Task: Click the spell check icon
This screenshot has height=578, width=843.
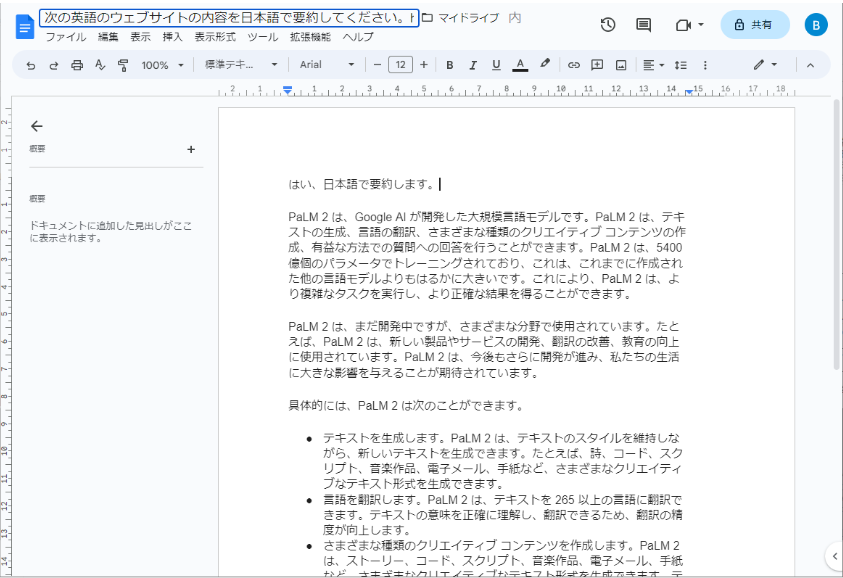Action: click(100, 65)
